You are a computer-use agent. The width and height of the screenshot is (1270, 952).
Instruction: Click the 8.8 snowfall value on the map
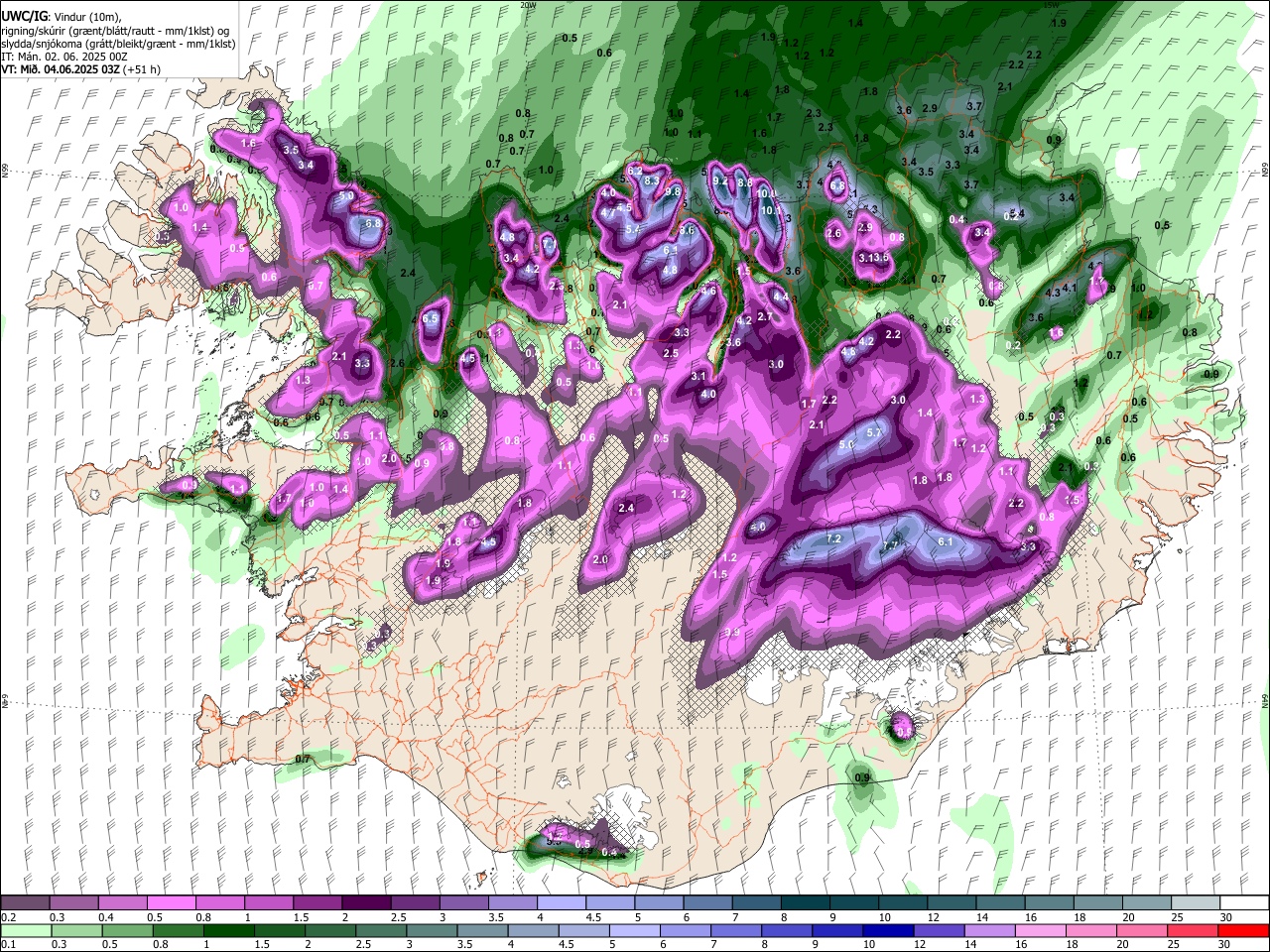tap(745, 182)
